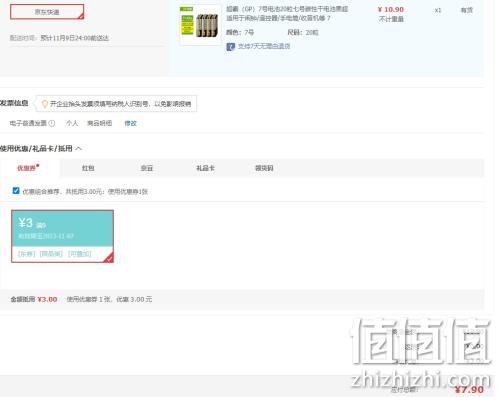Click the 可叠加 tag on coupon

(79, 254)
